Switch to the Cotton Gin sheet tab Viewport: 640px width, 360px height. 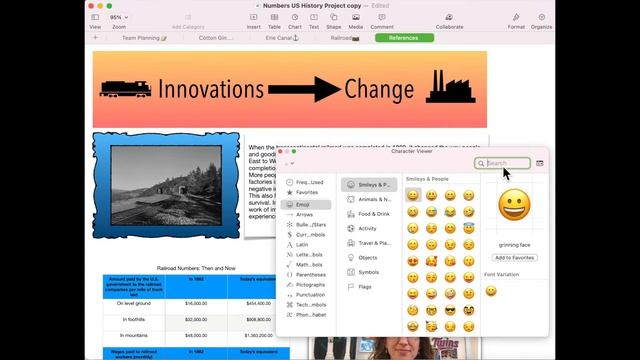pyautogui.click(x=216, y=38)
